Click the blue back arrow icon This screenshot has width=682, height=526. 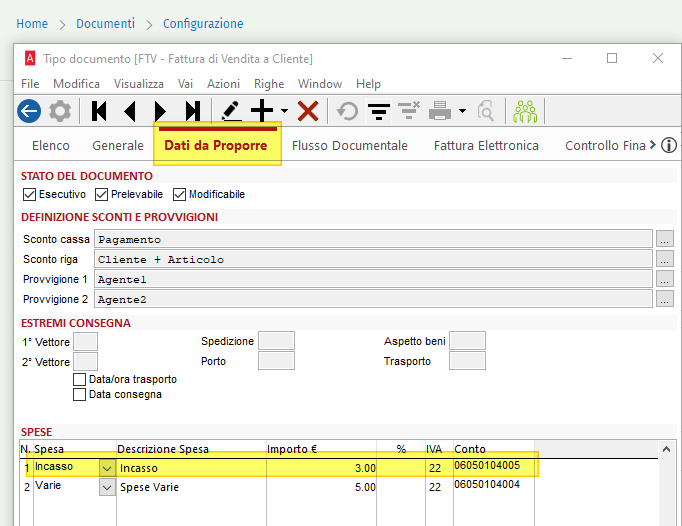[29, 111]
